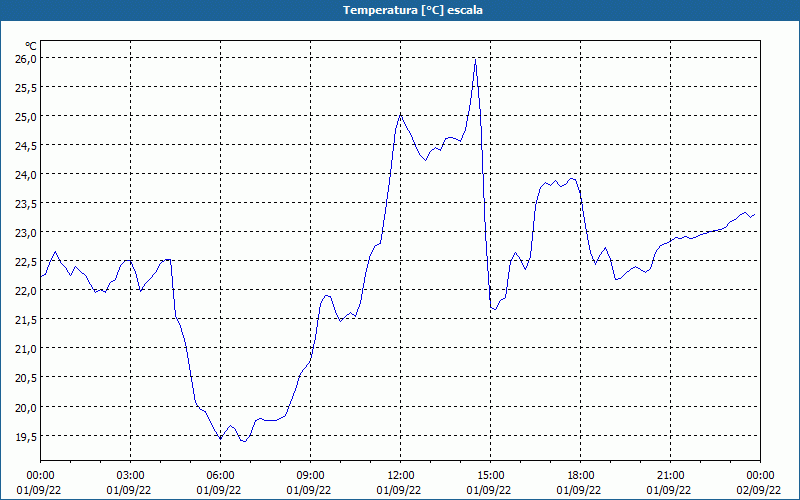Click the 21,0 y-axis label
Viewport: 800px width, 500px height.
[x=27, y=349]
